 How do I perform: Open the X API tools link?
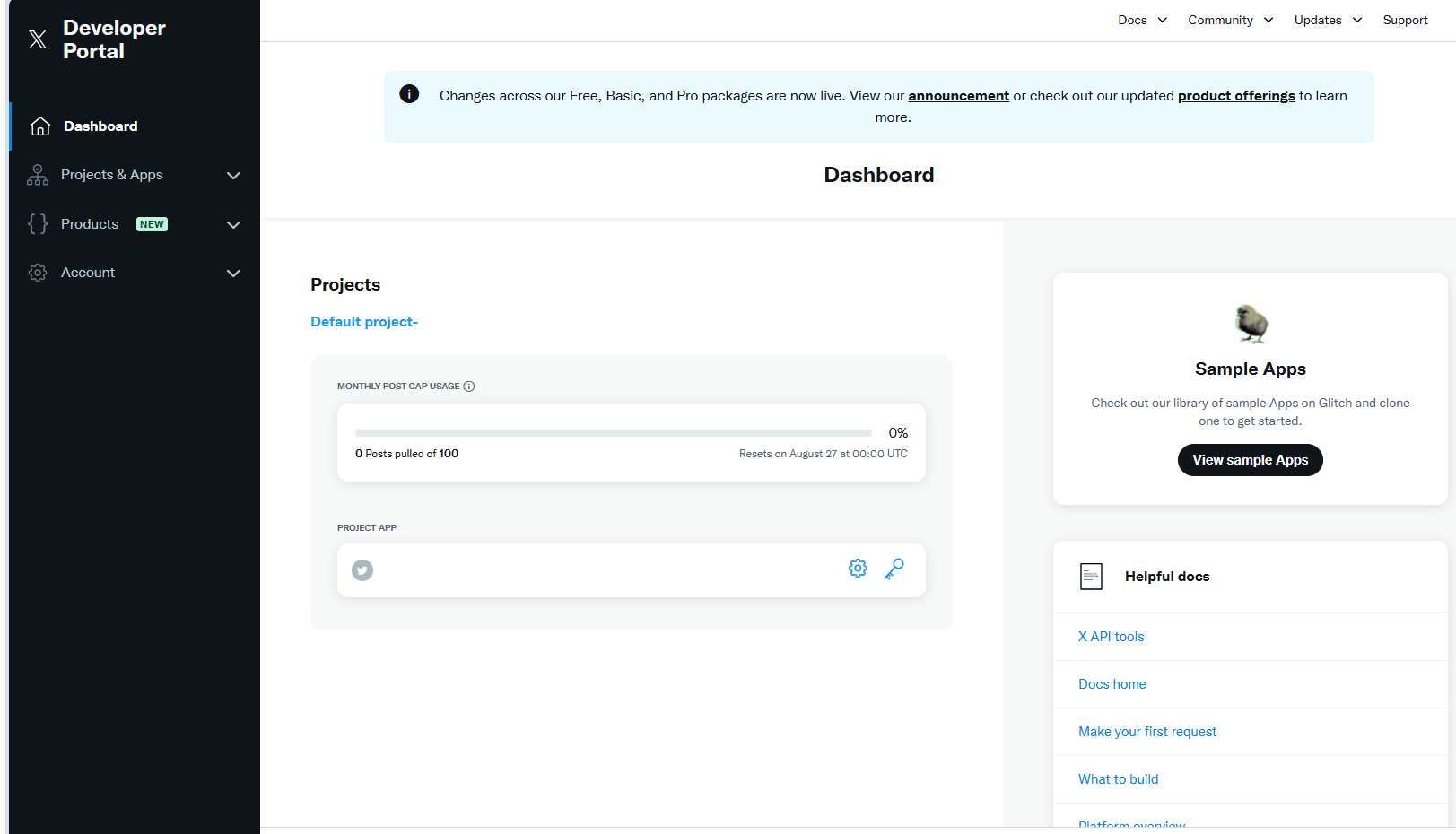[1112, 637]
